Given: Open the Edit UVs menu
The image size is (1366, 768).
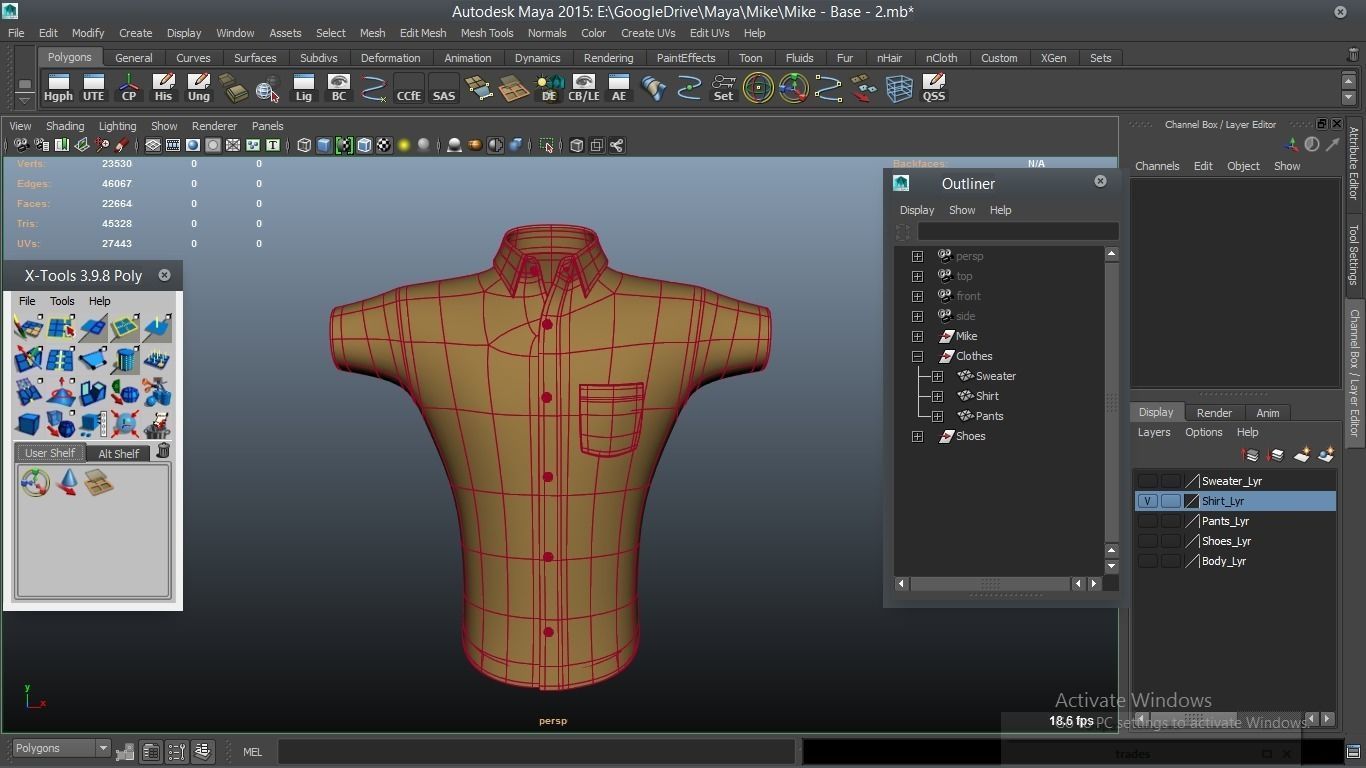Looking at the screenshot, I should [709, 33].
